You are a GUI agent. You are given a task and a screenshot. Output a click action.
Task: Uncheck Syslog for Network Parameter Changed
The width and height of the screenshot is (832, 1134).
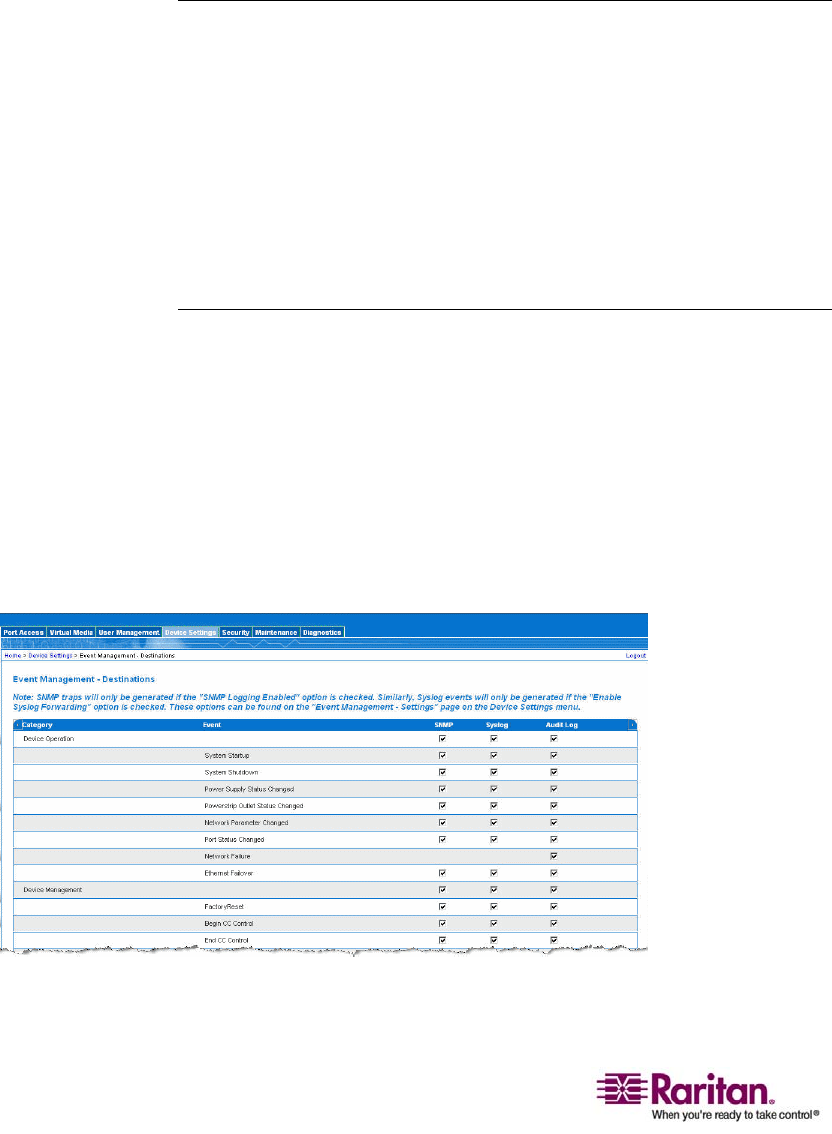coord(493,822)
